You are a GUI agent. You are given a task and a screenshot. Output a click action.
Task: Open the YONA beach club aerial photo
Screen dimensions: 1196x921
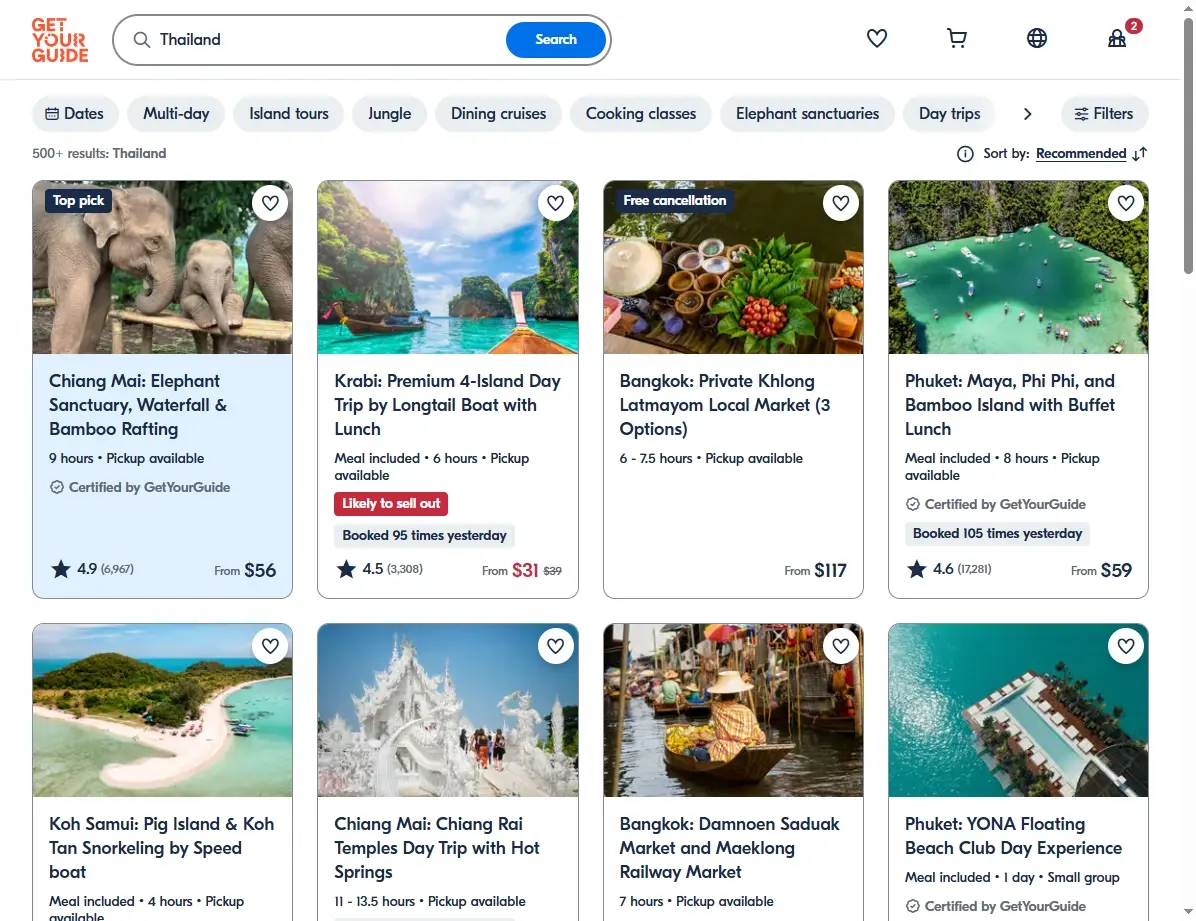[x=1018, y=710]
